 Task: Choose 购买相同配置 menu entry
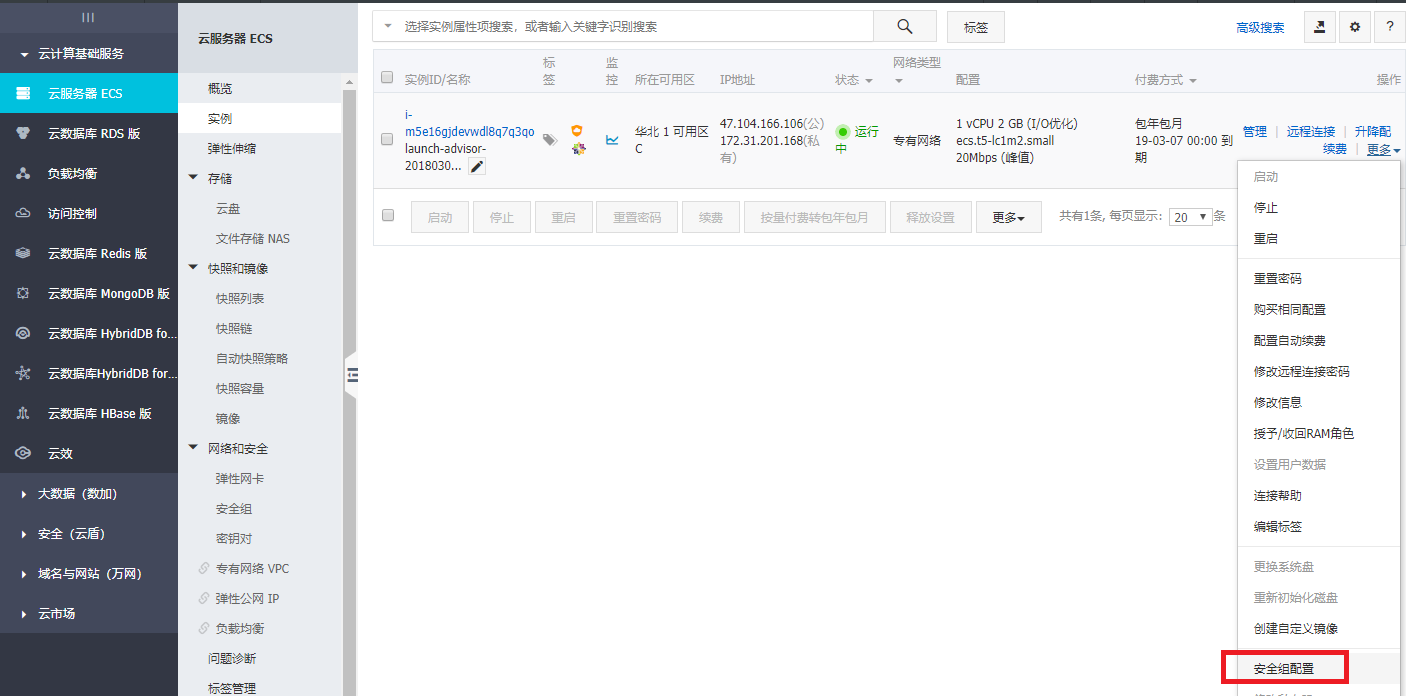1290,309
